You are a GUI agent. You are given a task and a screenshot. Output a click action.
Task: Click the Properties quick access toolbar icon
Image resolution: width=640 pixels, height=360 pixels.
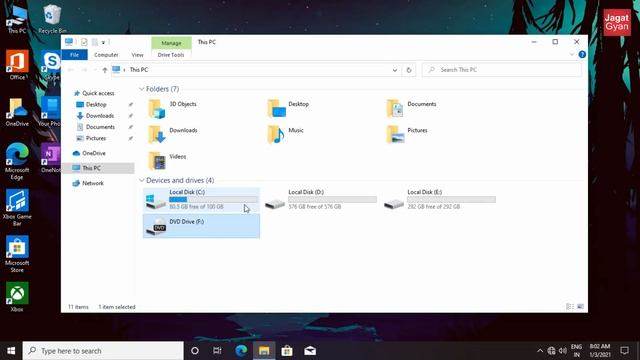tap(84, 42)
